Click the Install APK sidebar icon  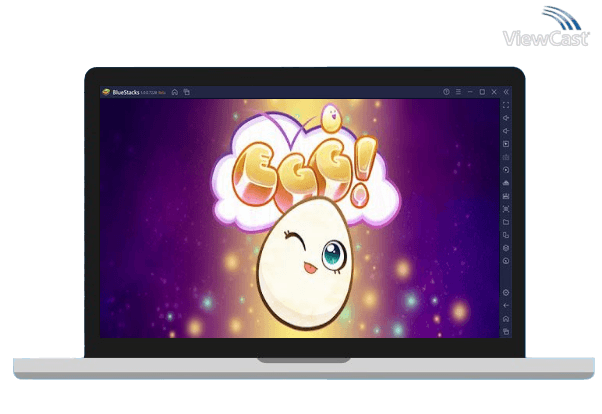point(506,183)
